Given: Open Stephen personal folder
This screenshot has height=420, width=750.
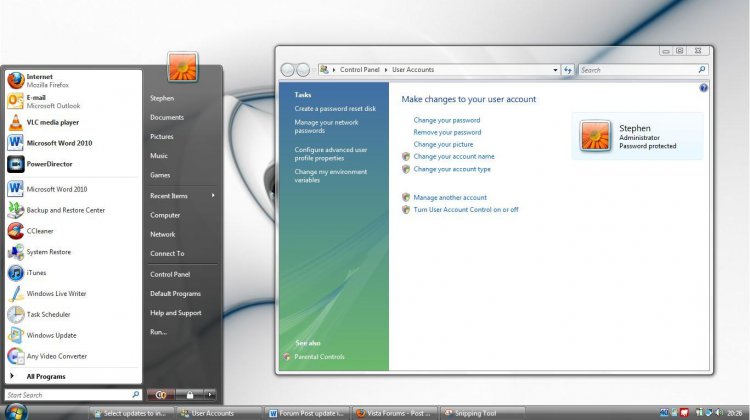Looking at the screenshot, I should point(162,98).
